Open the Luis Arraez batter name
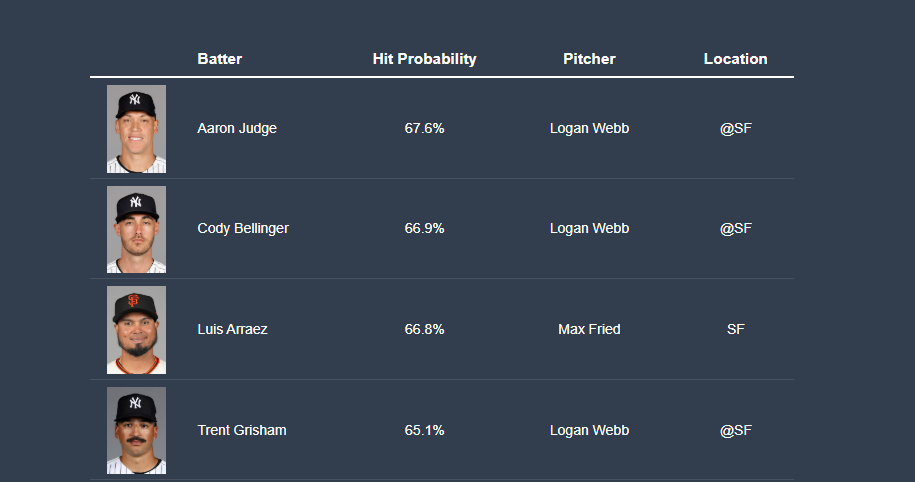This screenshot has height=482, width=915. coord(232,329)
